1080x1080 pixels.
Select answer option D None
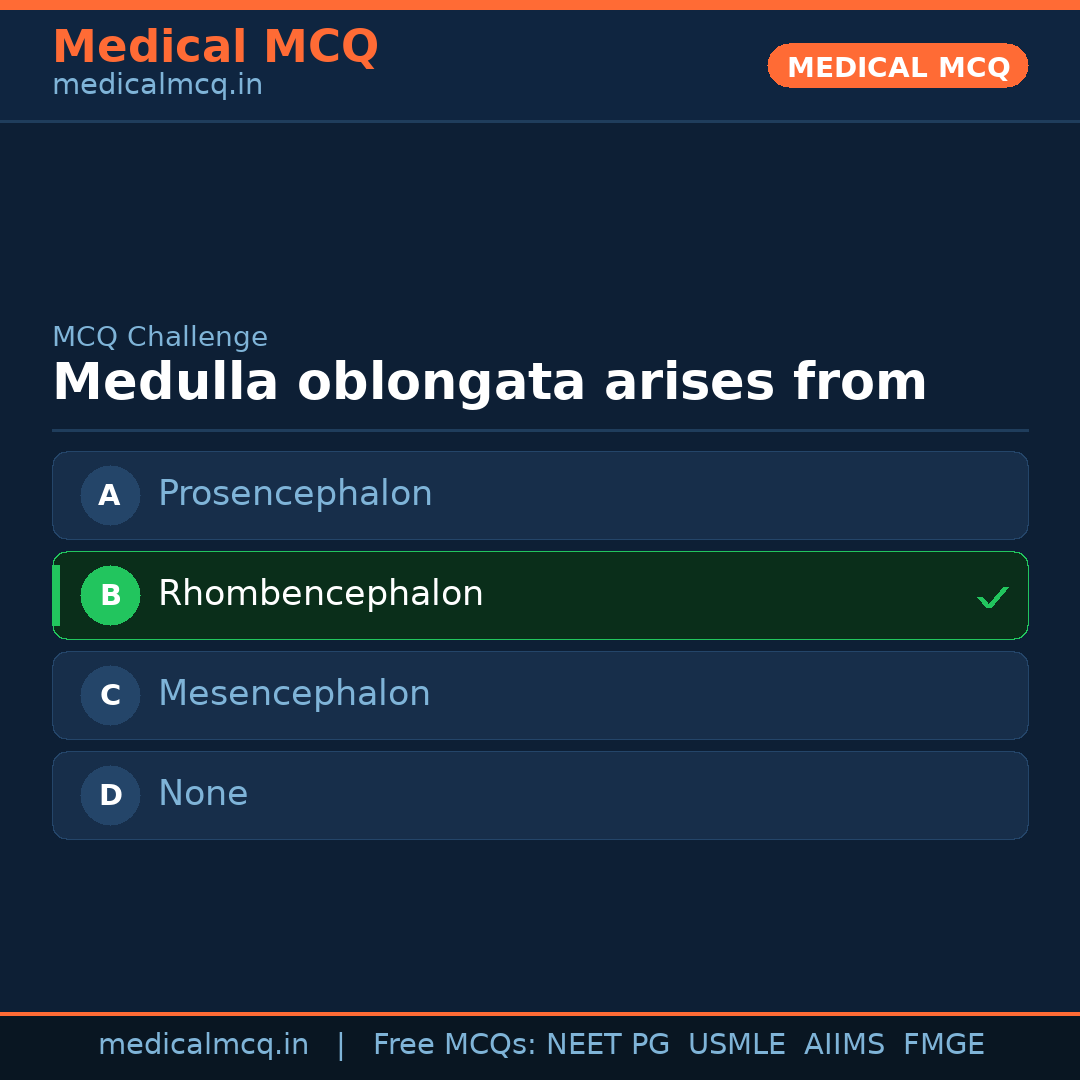click(540, 795)
